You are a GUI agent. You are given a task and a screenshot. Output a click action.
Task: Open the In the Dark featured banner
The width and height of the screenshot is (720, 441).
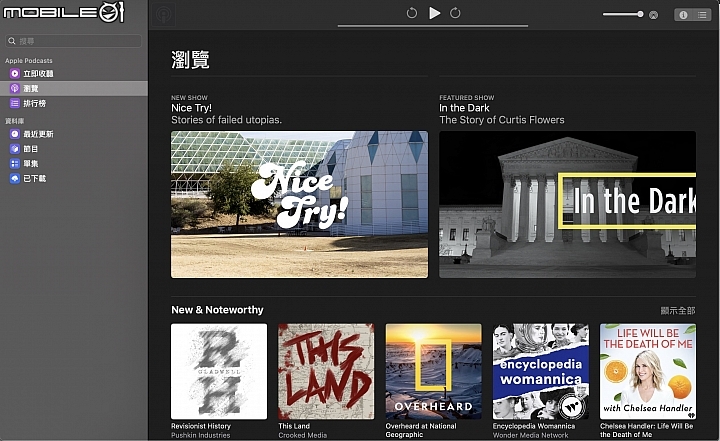coord(568,204)
